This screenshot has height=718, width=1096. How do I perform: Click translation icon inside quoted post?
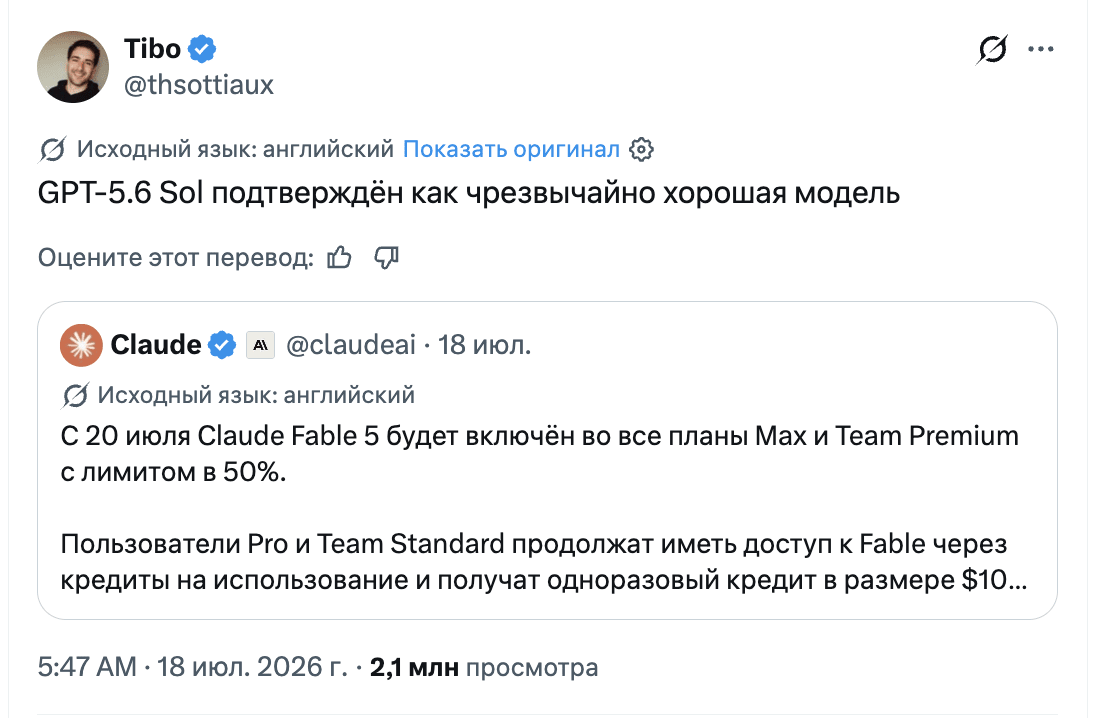click(x=75, y=395)
